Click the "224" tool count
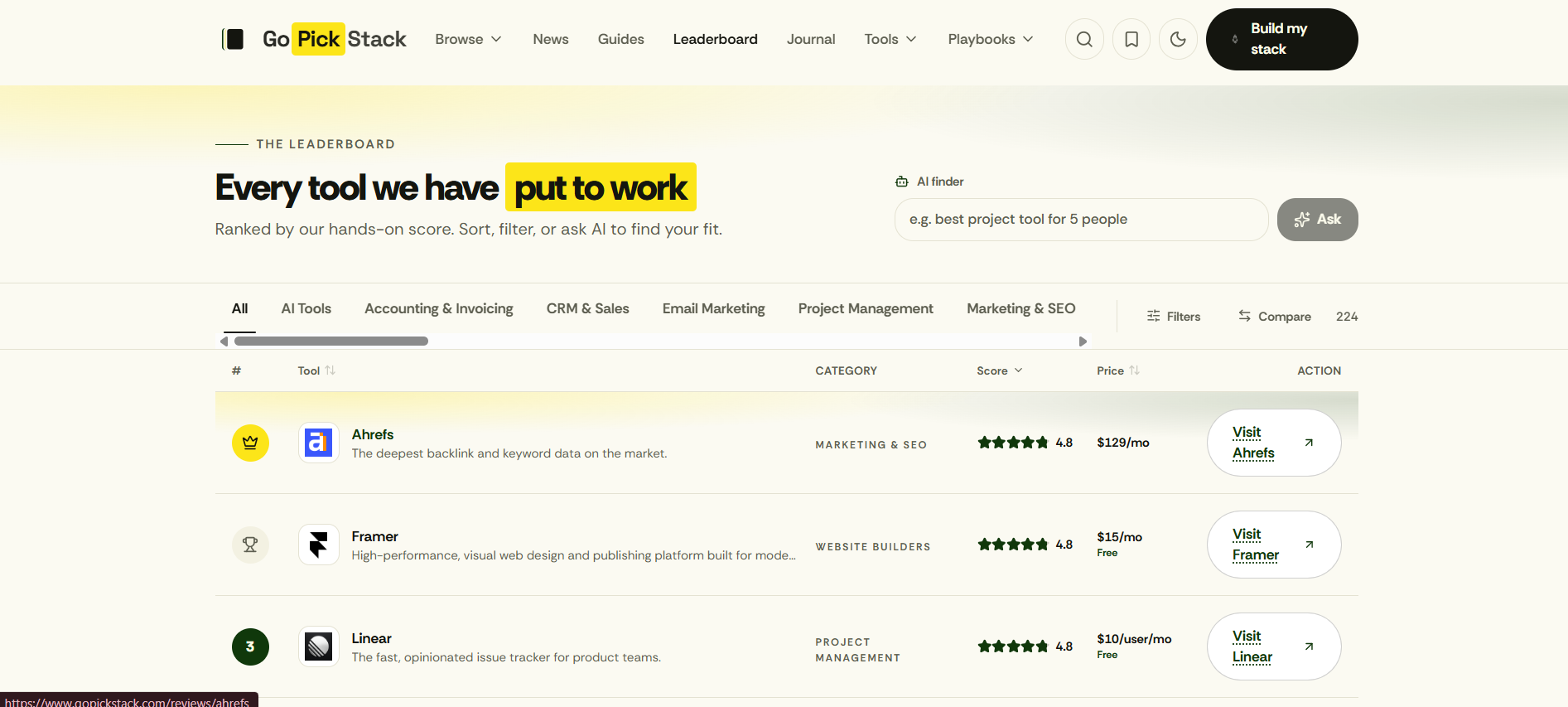Viewport: 1568px width, 707px height. pos(1347,316)
